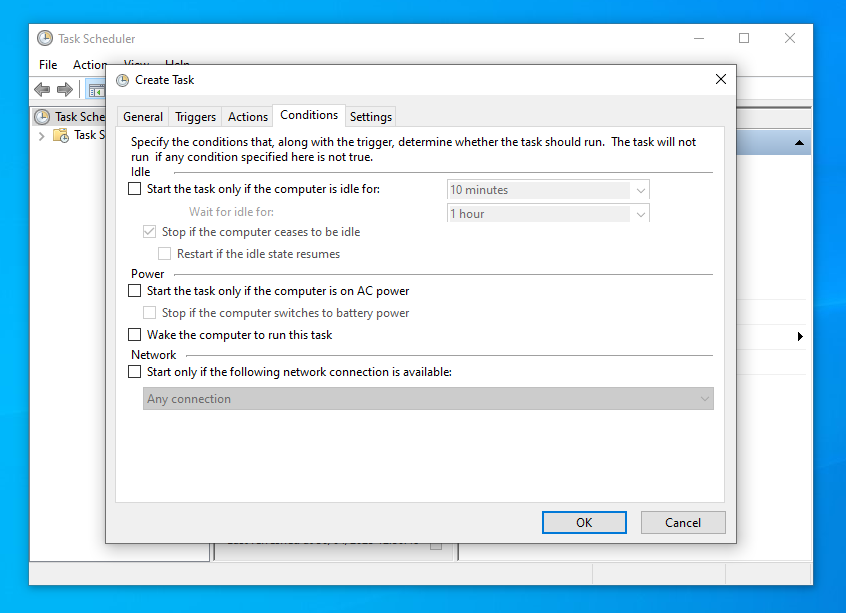Image resolution: width=846 pixels, height=613 pixels.
Task: Select the Task Scheduler clock icon in the tree
Action: 42,116
